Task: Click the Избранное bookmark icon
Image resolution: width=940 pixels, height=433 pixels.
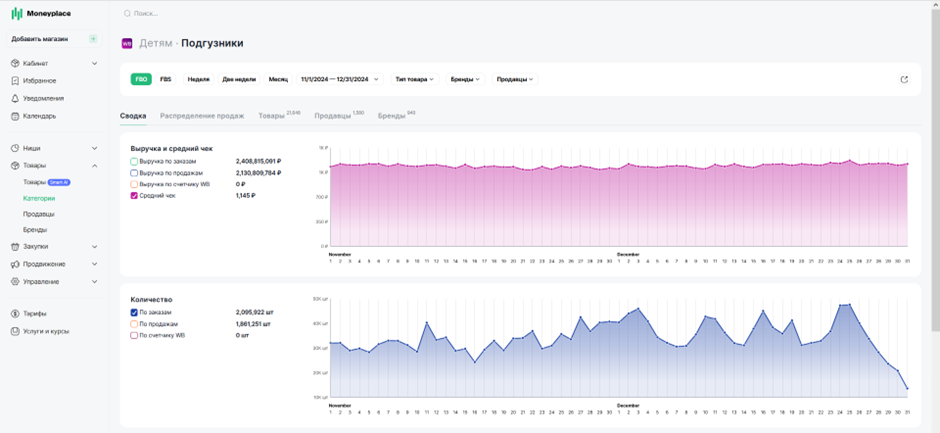Action: (15, 81)
